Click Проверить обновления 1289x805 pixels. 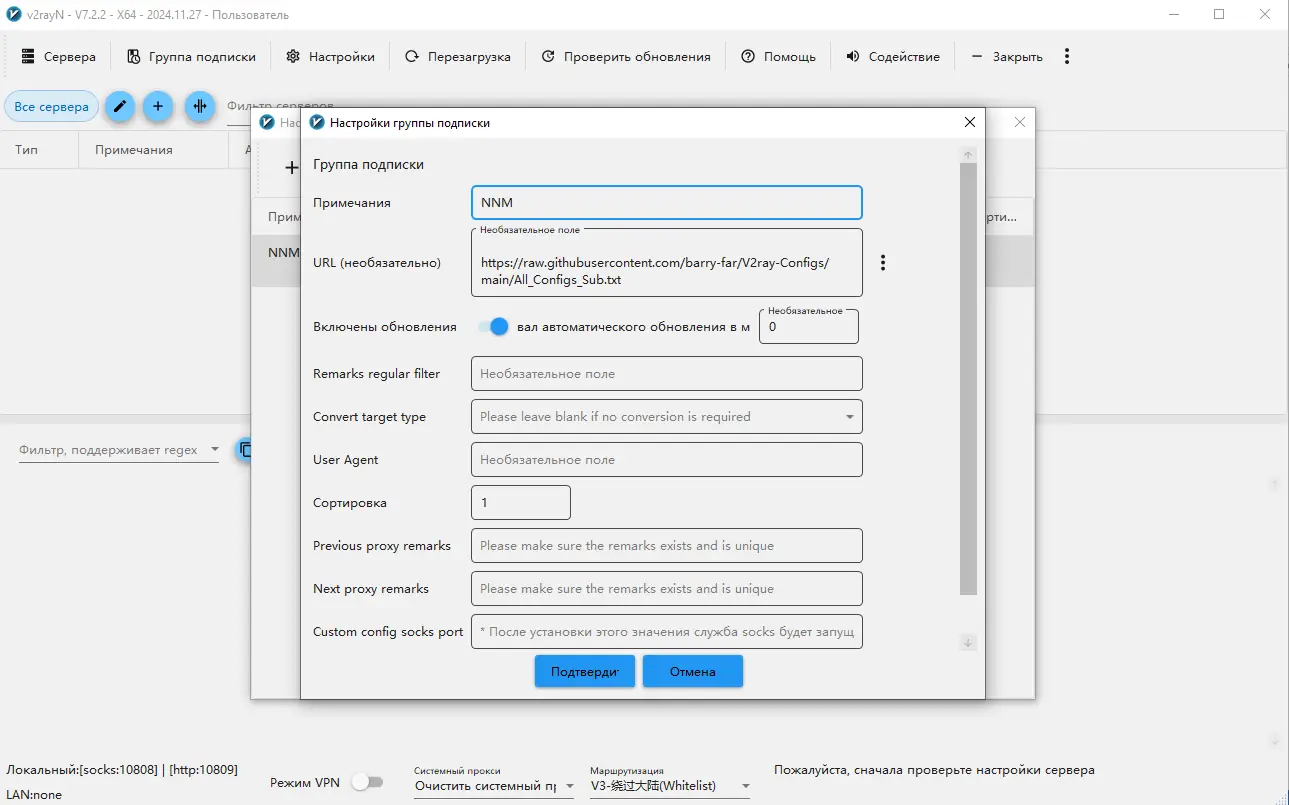[x=626, y=57]
